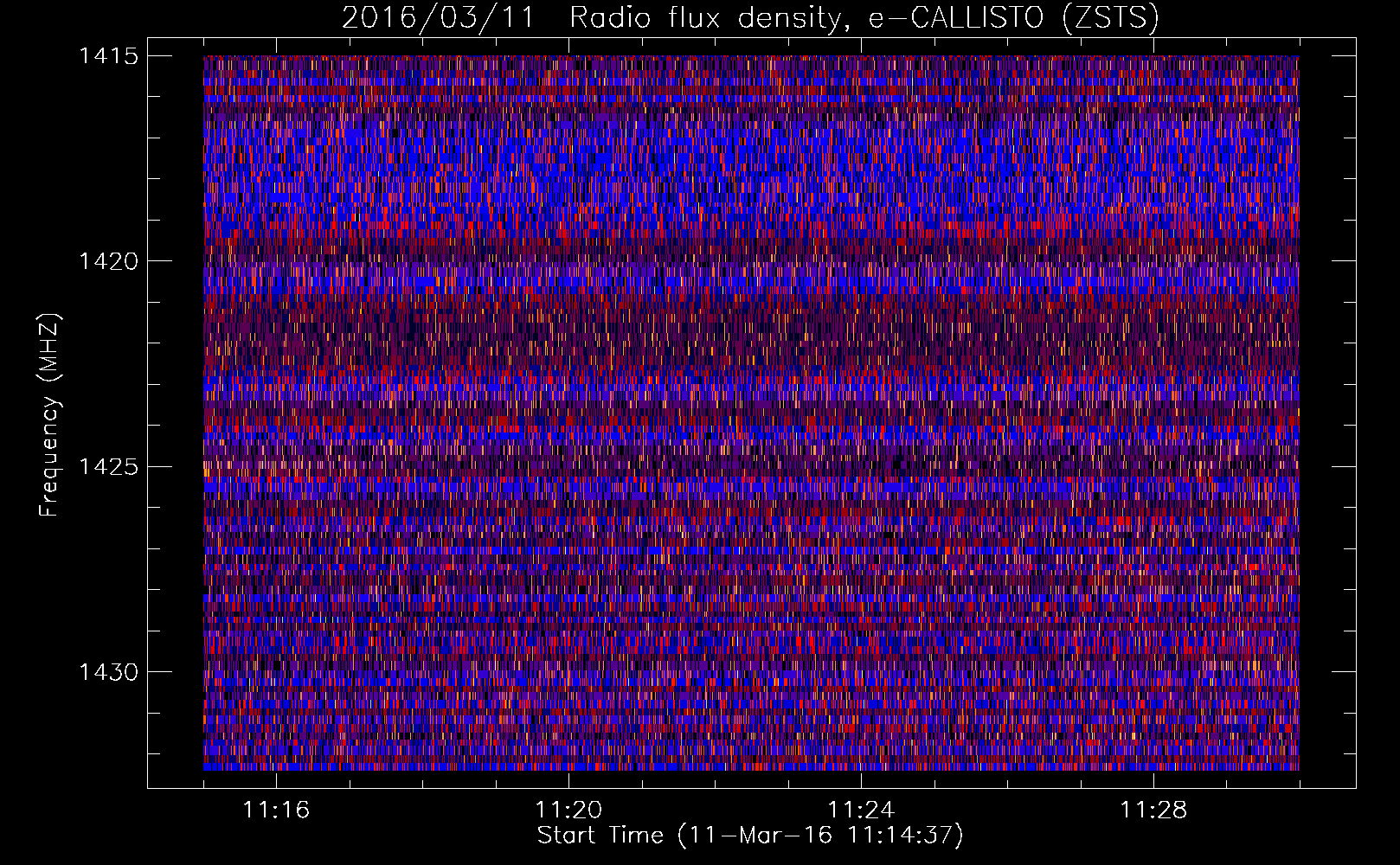Click the Frequency (MHZ) axis title
Image resolution: width=1400 pixels, height=865 pixels.
click(49, 415)
